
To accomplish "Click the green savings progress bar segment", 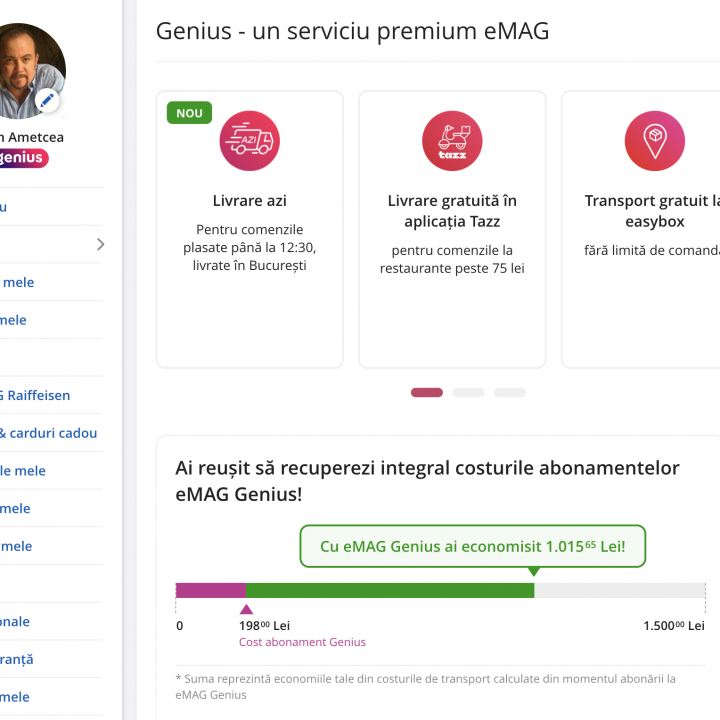I will click(390, 590).
